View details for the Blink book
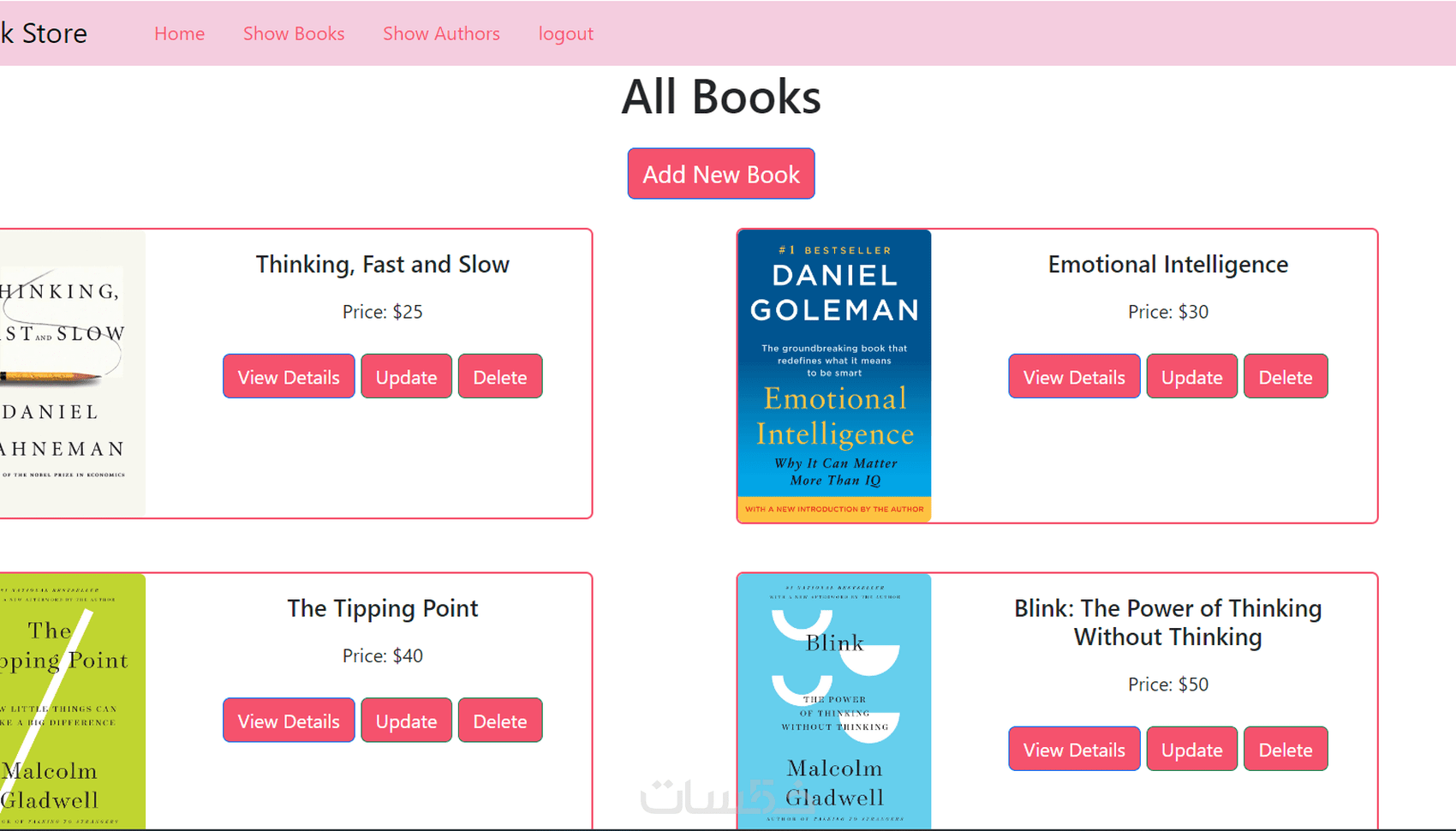Screen dimensions: 1456x831 point(1074,750)
